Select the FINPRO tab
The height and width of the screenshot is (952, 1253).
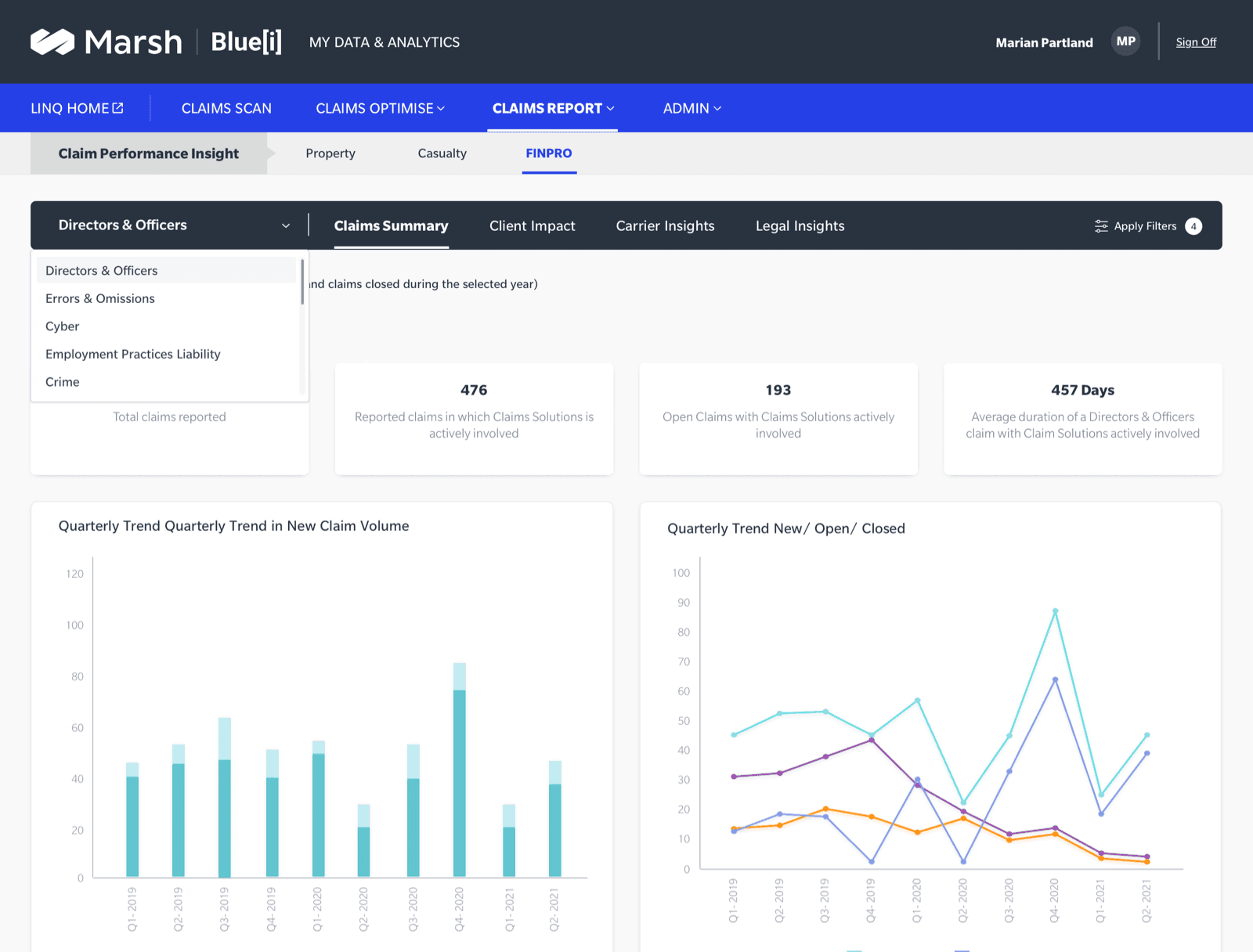click(549, 153)
